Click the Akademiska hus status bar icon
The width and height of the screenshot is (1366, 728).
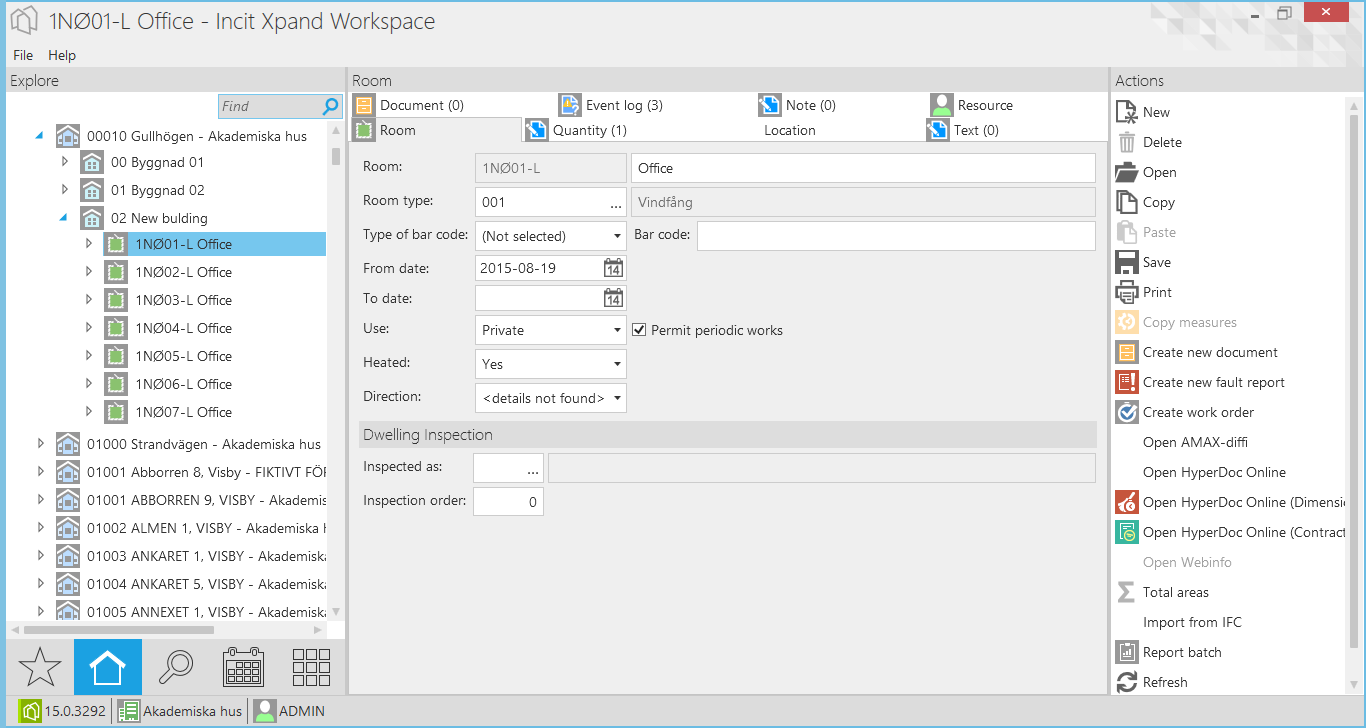coord(128,711)
